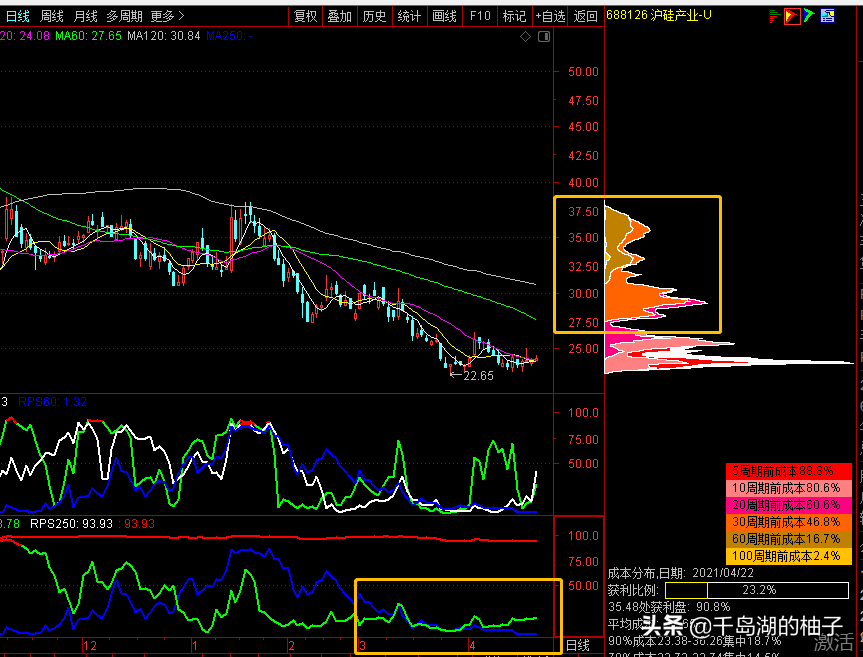Select the 100周期前成本2.4% legend entry
Viewport: 863px width, 657px height.
(788, 556)
